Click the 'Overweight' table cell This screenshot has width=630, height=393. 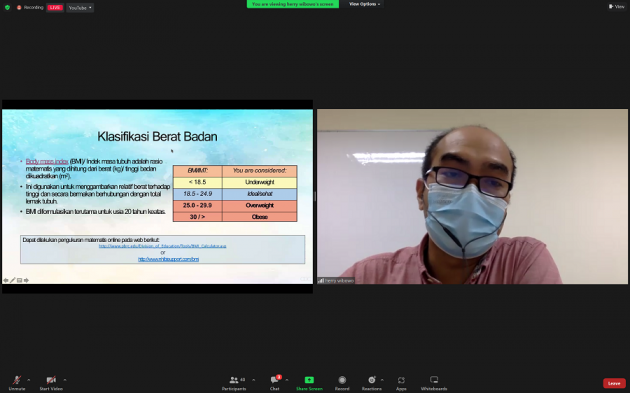coord(260,205)
